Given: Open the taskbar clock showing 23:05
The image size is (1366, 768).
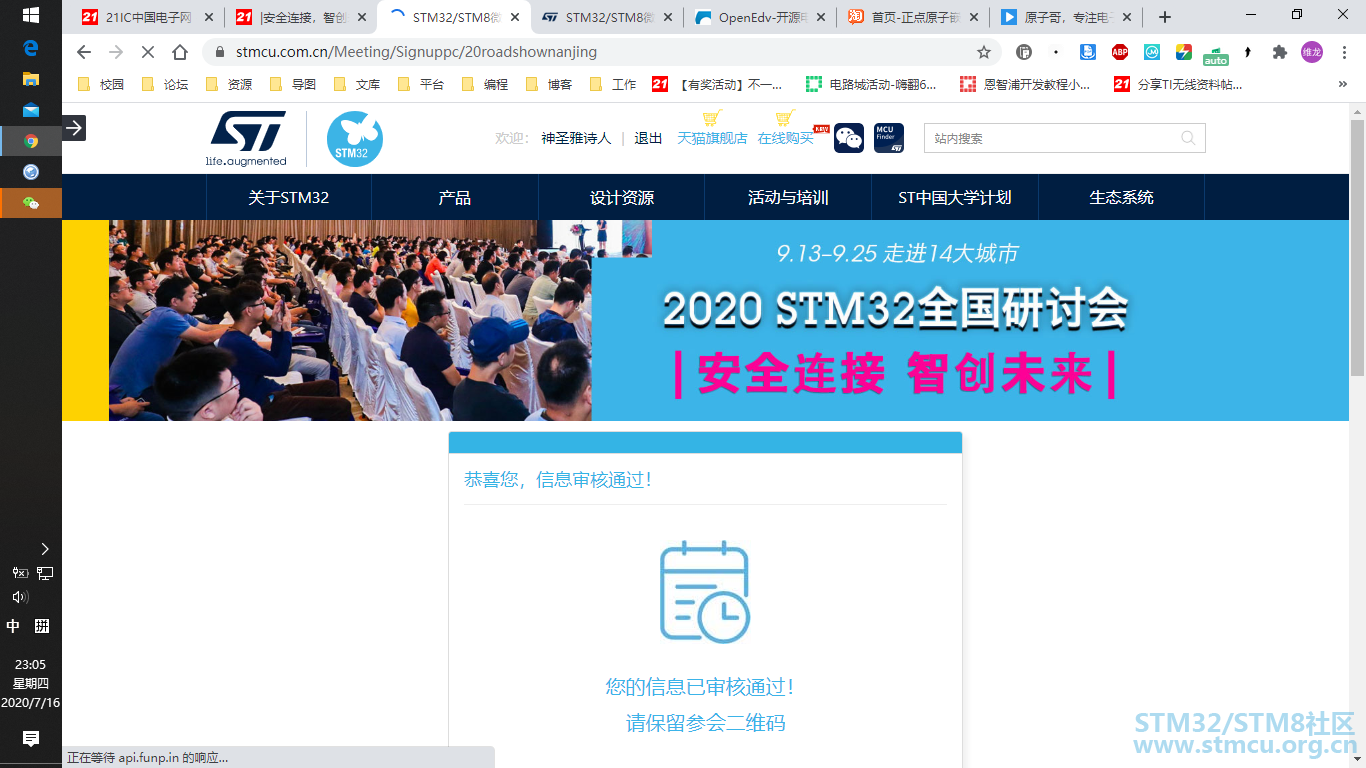Looking at the screenshot, I should click(31, 683).
